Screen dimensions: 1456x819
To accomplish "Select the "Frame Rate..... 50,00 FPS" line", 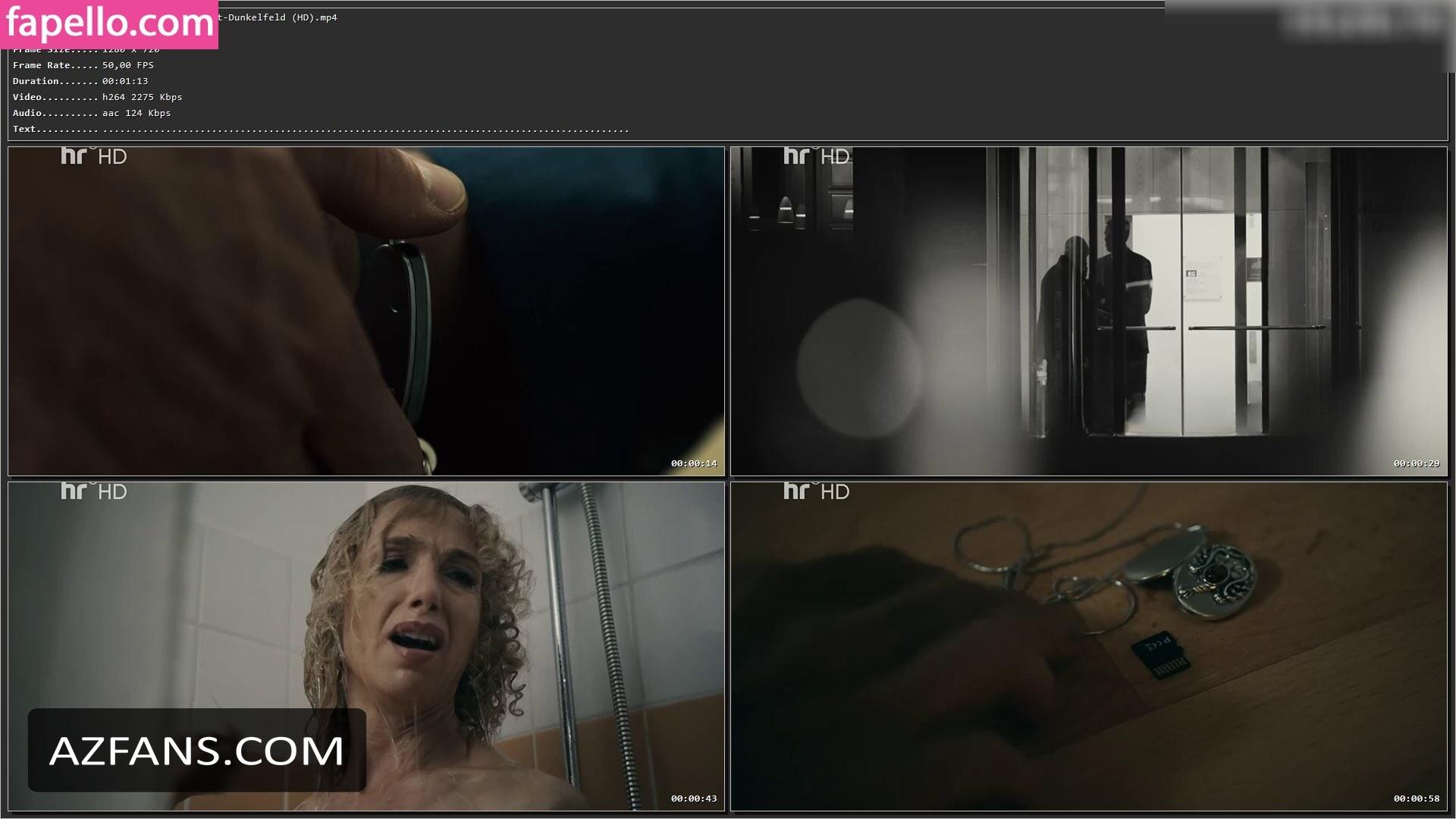I will point(83,65).
